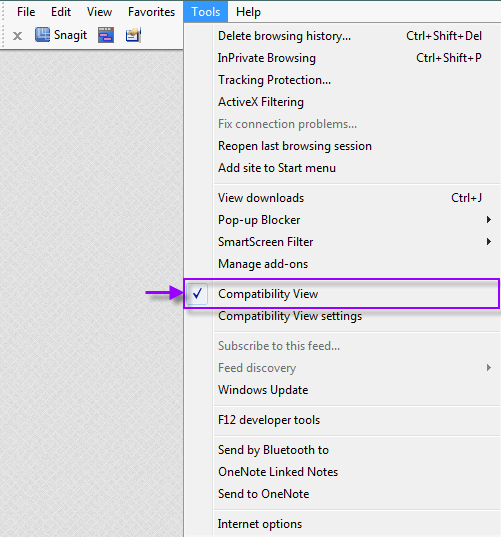
Task: Click the Snagit toolbar icon
Action: coord(42,35)
